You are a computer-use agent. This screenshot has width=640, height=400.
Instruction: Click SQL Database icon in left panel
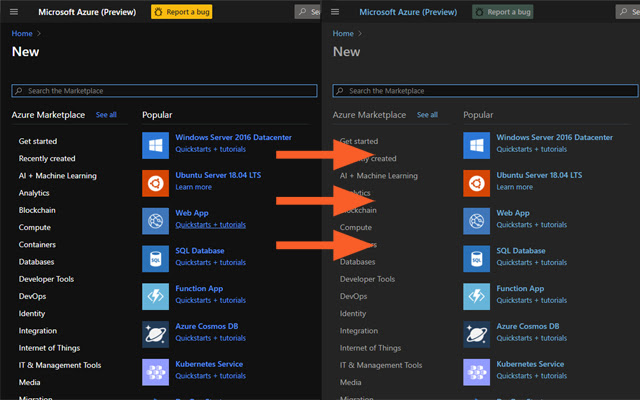pyautogui.click(x=156, y=259)
